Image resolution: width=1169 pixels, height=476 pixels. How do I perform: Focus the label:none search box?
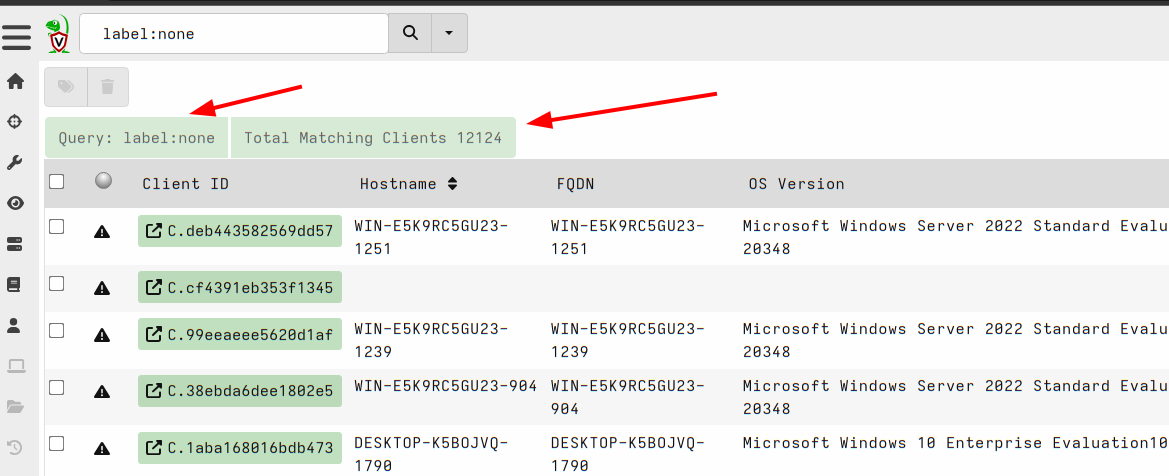[x=235, y=34]
